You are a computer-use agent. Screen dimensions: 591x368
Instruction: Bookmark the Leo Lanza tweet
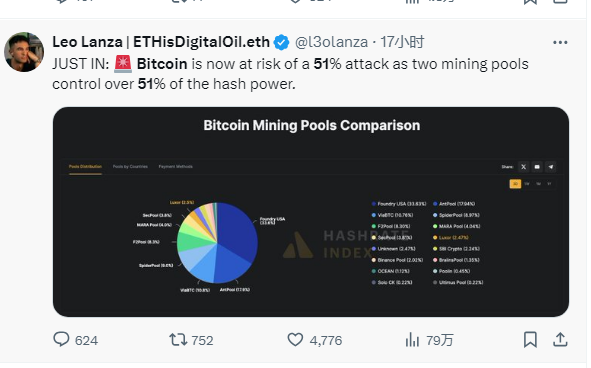pos(530,340)
